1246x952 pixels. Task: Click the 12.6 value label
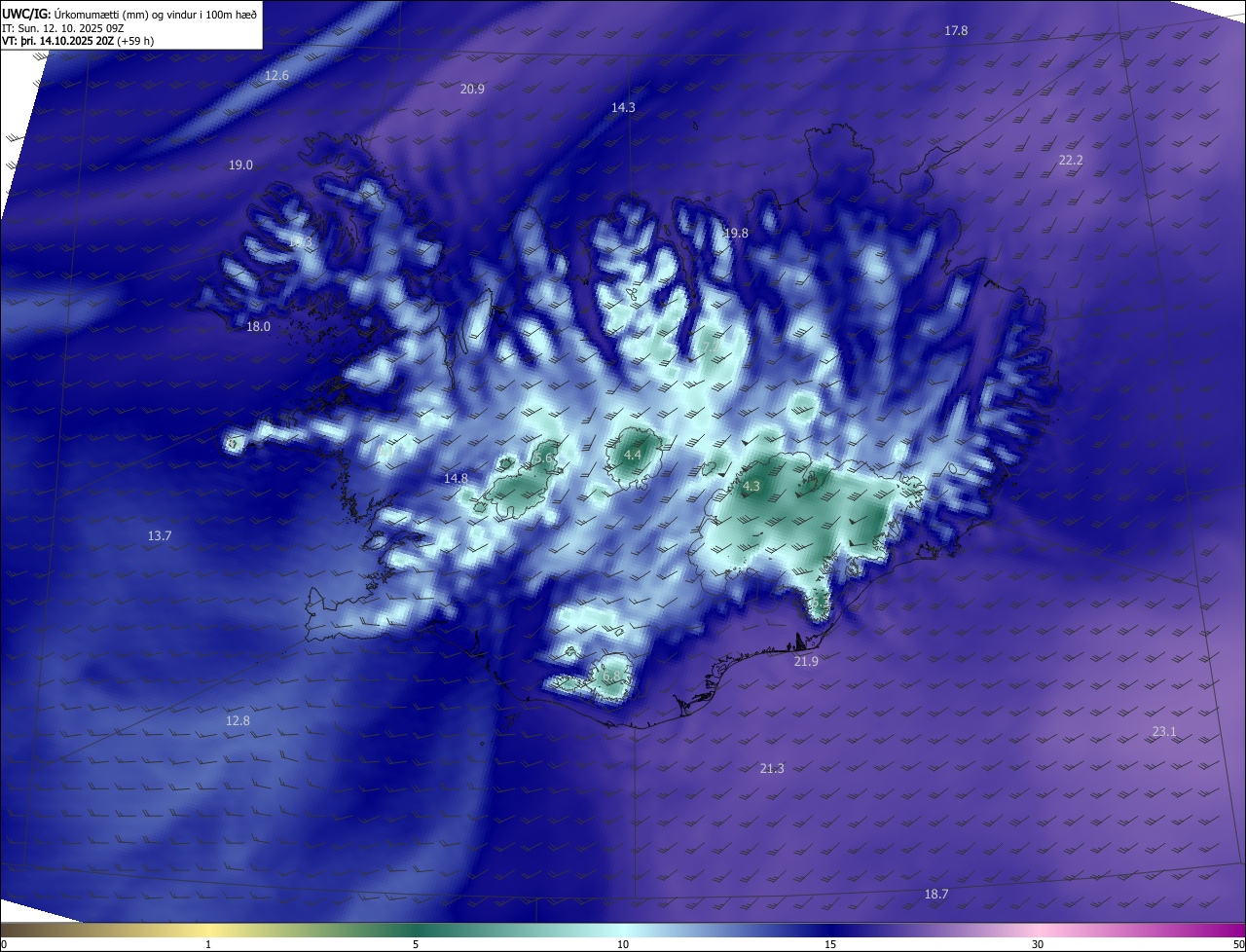click(276, 76)
